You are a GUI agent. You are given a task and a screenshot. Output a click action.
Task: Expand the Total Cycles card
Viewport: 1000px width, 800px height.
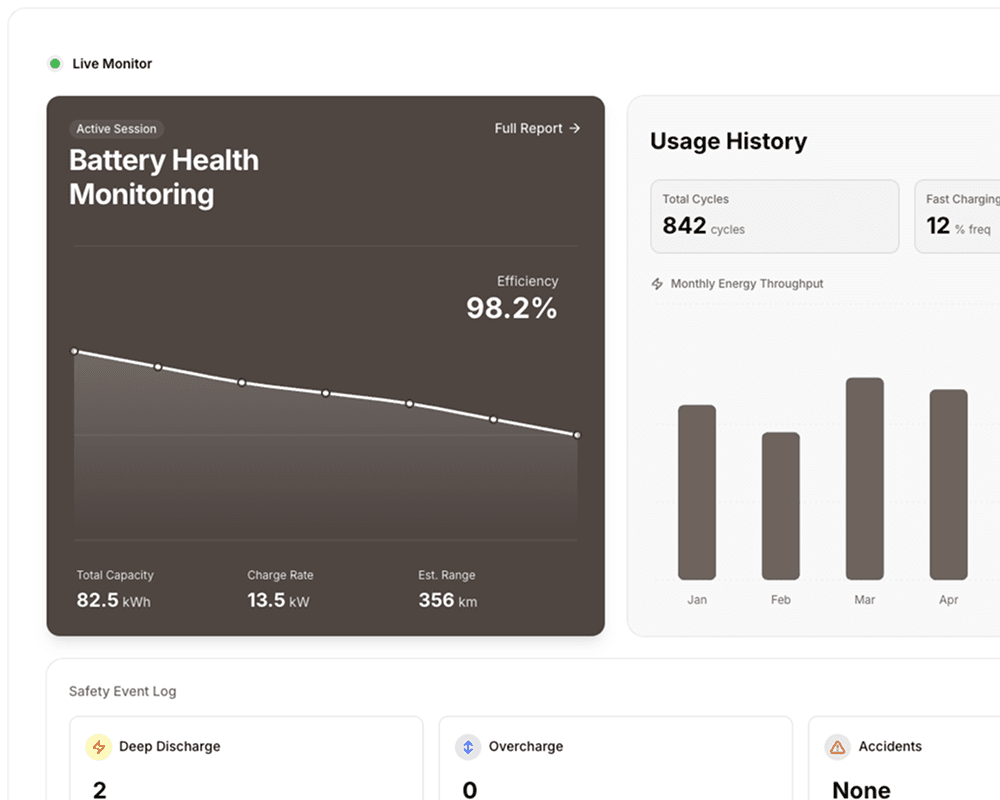[775, 217]
